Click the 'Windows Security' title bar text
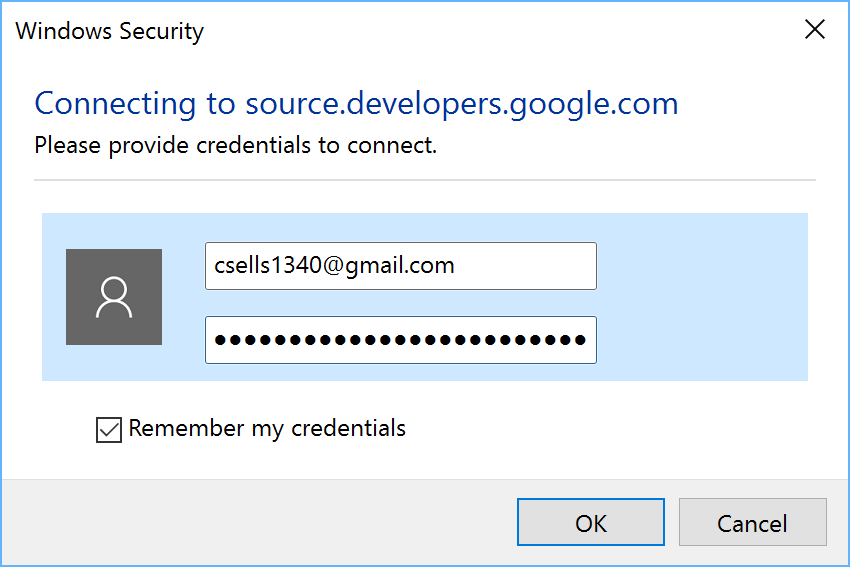Image resolution: width=850 pixels, height=567 pixels. point(110,31)
